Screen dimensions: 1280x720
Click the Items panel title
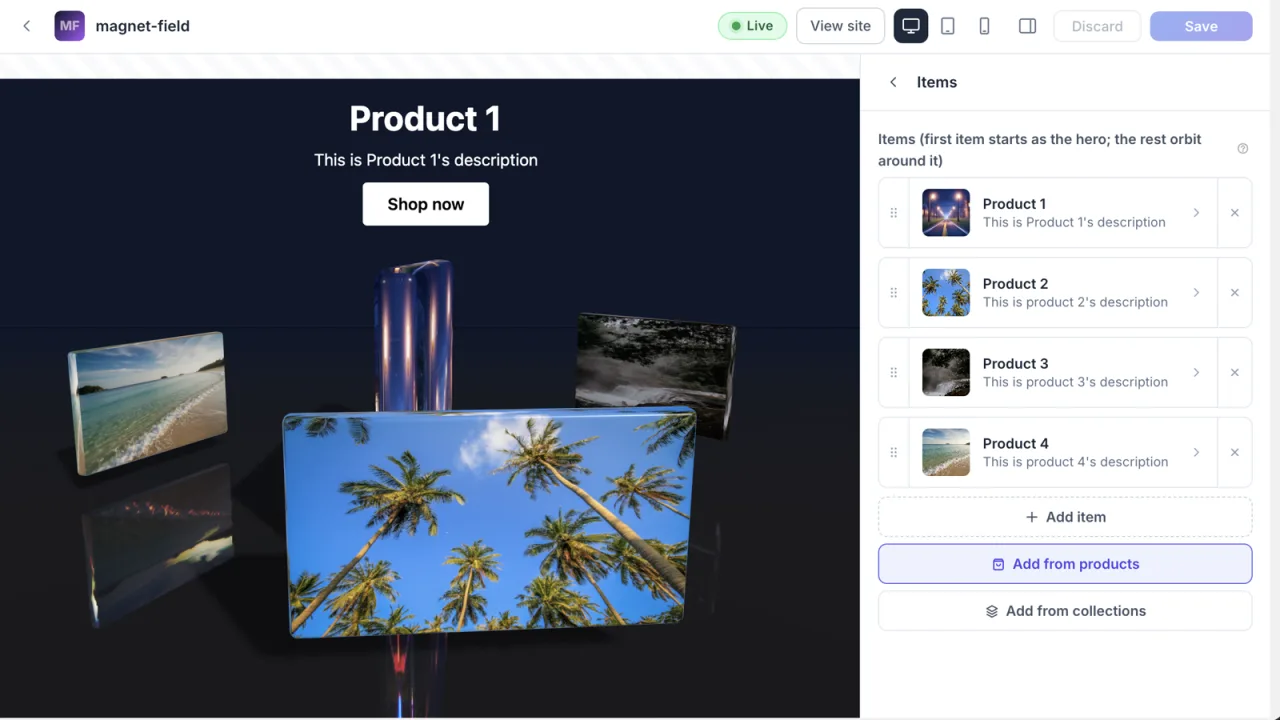click(x=937, y=82)
